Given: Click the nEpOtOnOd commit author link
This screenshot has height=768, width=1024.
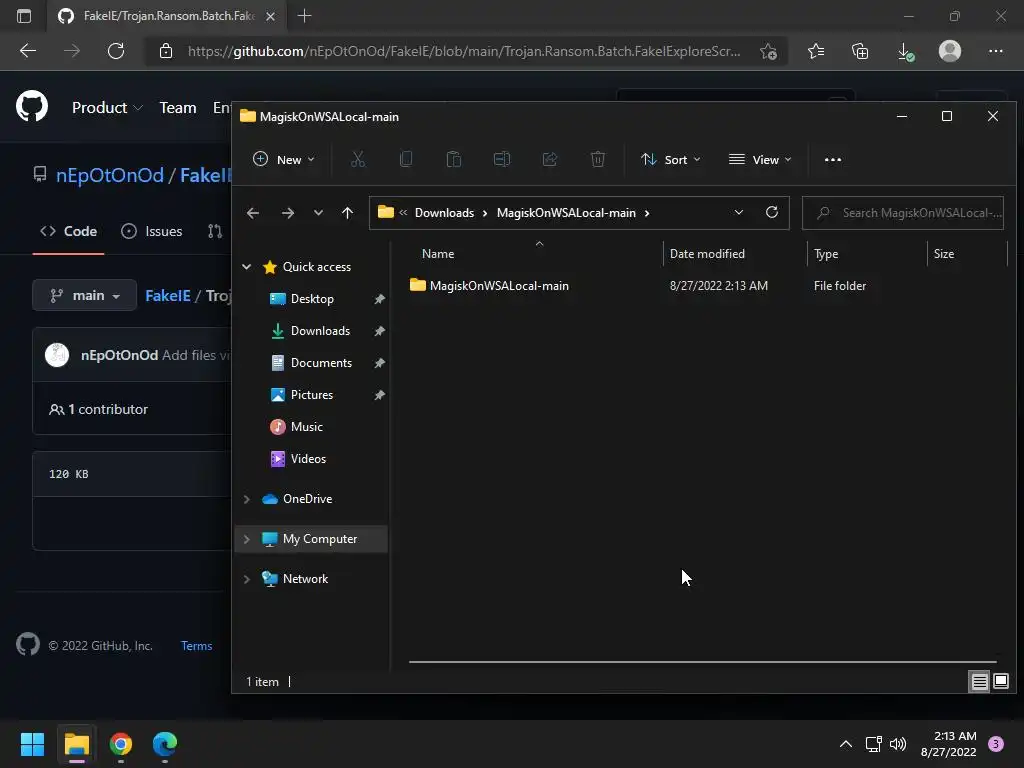Looking at the screenshot, I should pyautogui.click(x=120, y=355).
